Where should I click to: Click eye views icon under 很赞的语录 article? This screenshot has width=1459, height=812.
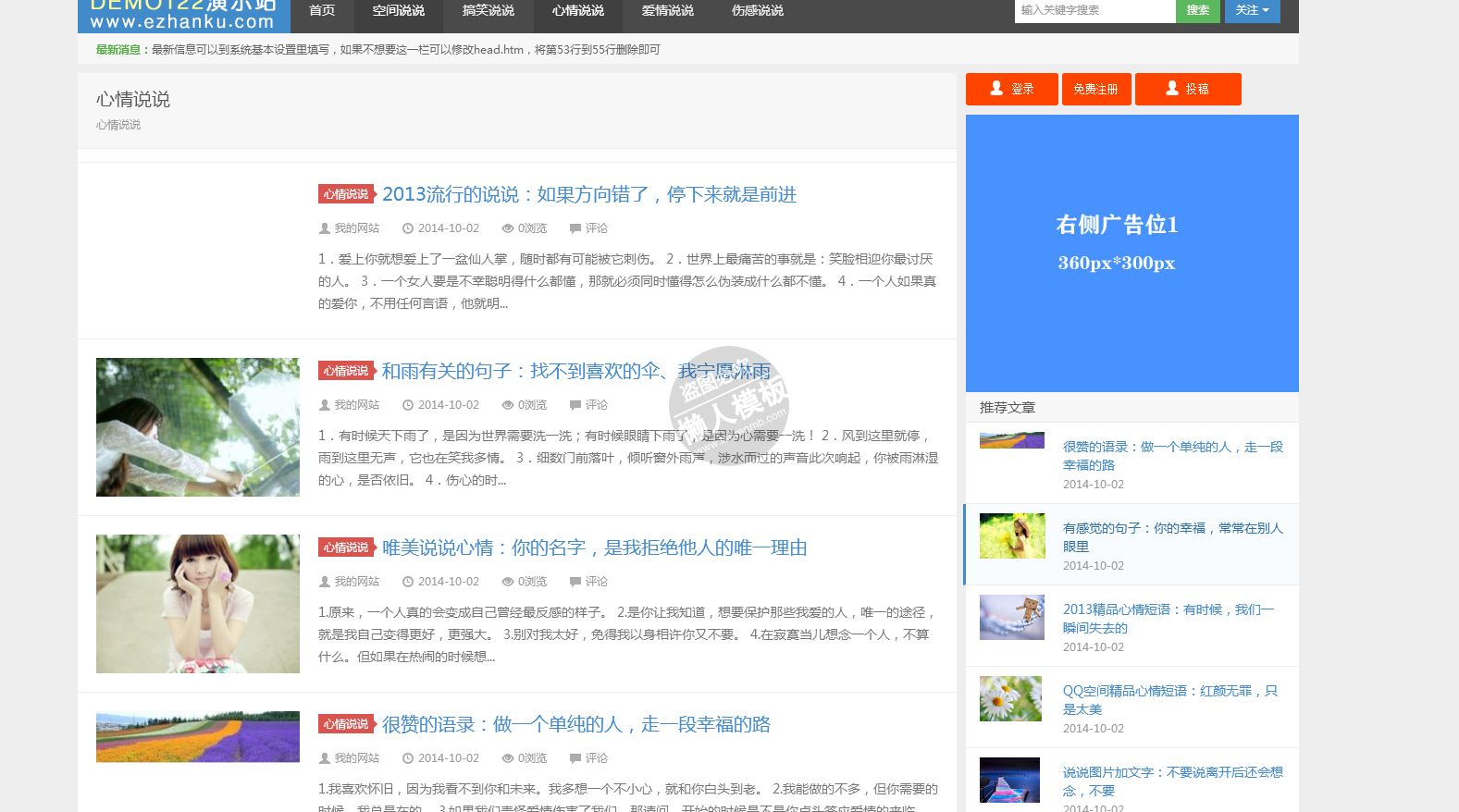pyautogui.click(x=508, y=758)
